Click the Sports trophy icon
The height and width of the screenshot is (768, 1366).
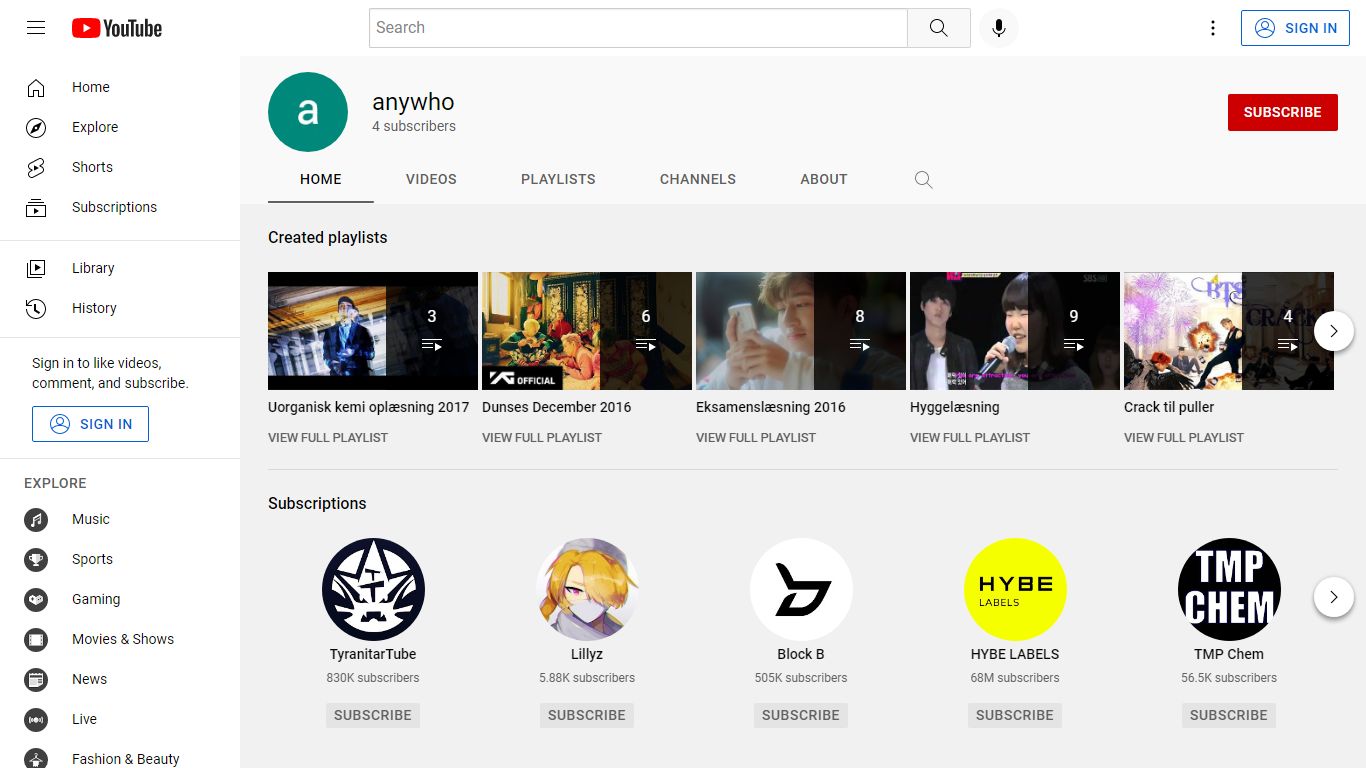point(36,560)
